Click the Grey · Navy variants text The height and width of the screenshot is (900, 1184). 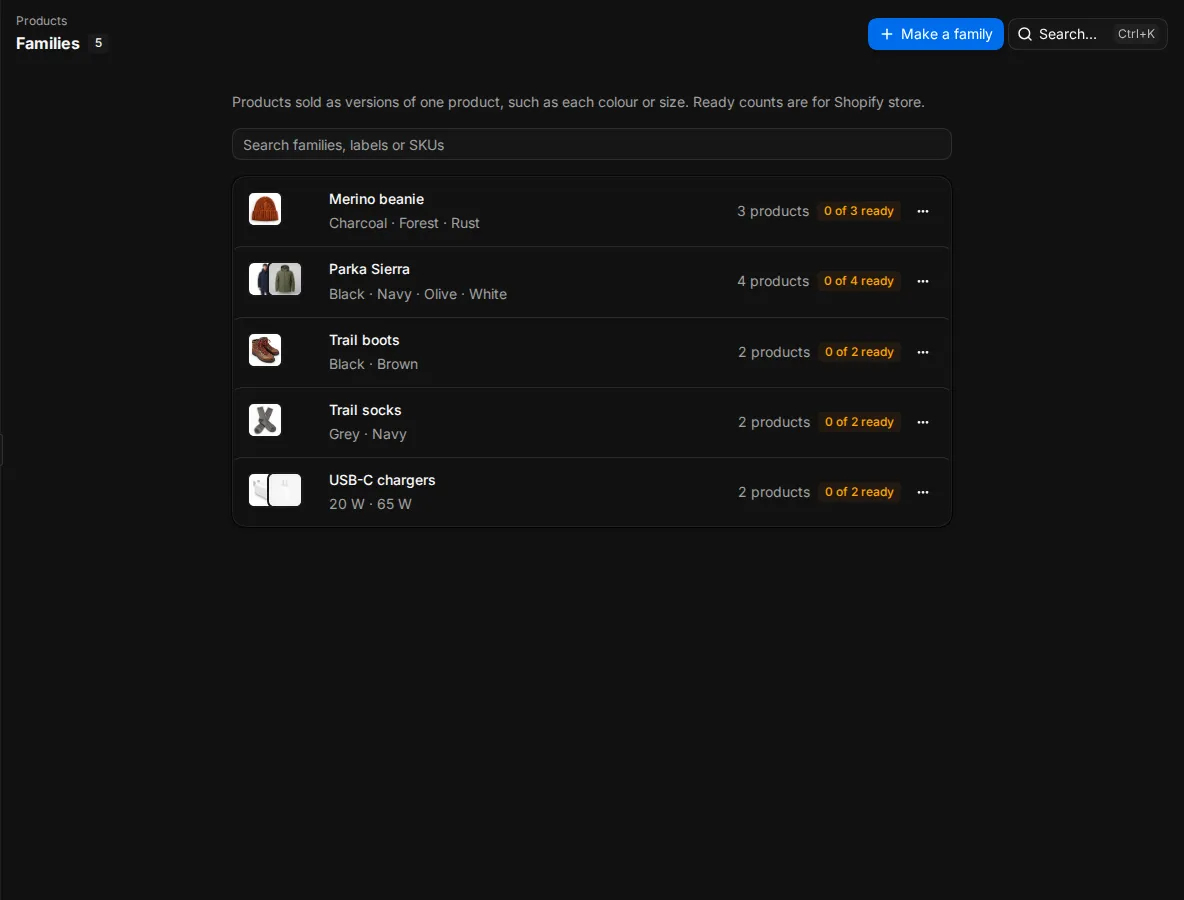[368, 434]
